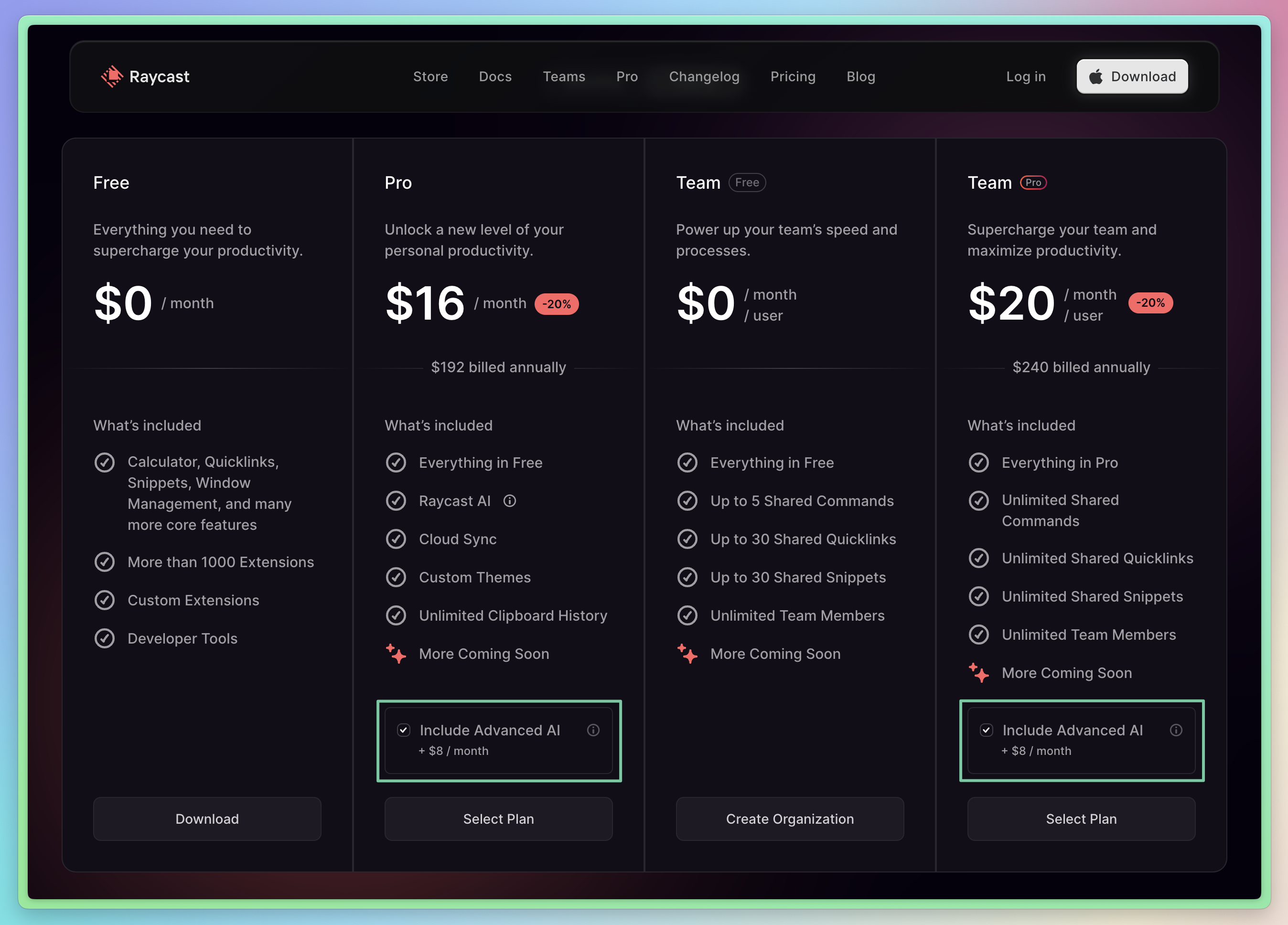
Task: Click the sparkle icon in Team Pro plan
Action: tap(978, 673)
